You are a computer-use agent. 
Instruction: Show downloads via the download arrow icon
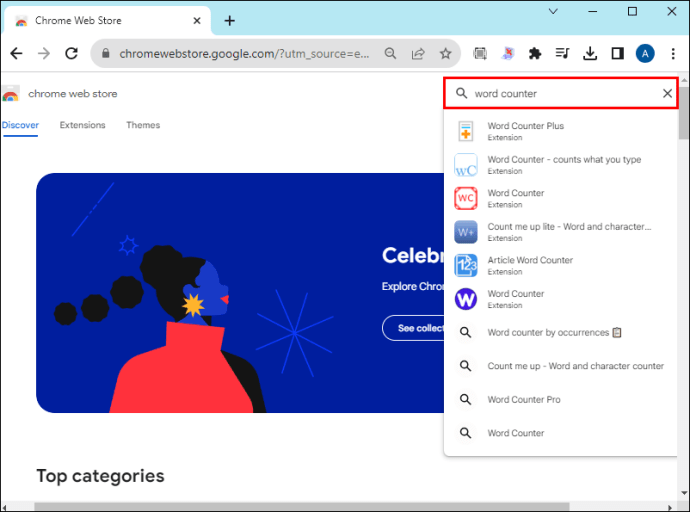click(x=590, y=54)
